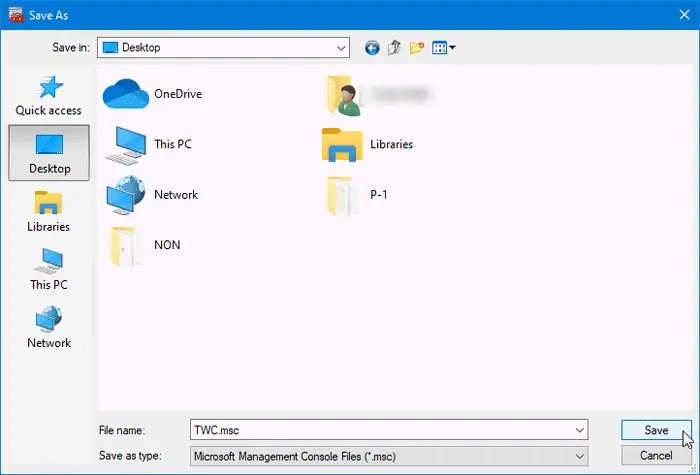700x475 pixels.
Task: Click the Save As title bar icon
Action: pyautogui.click(x=16, y=15)
